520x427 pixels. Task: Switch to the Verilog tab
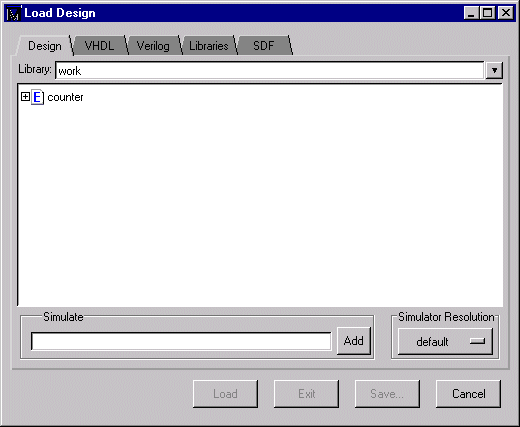(153, 46)
